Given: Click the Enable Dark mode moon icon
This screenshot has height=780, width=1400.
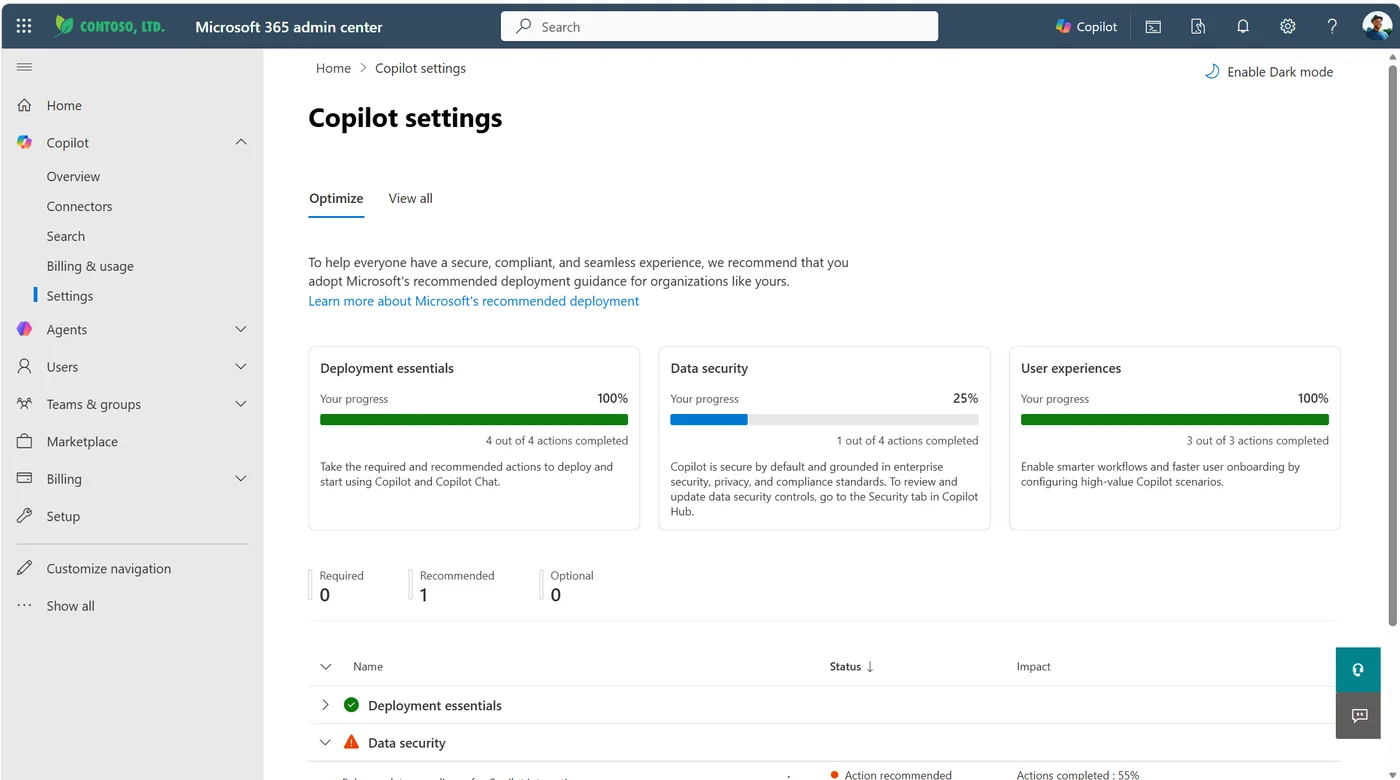Looking at the screenshot, I should click(1212, 72).
